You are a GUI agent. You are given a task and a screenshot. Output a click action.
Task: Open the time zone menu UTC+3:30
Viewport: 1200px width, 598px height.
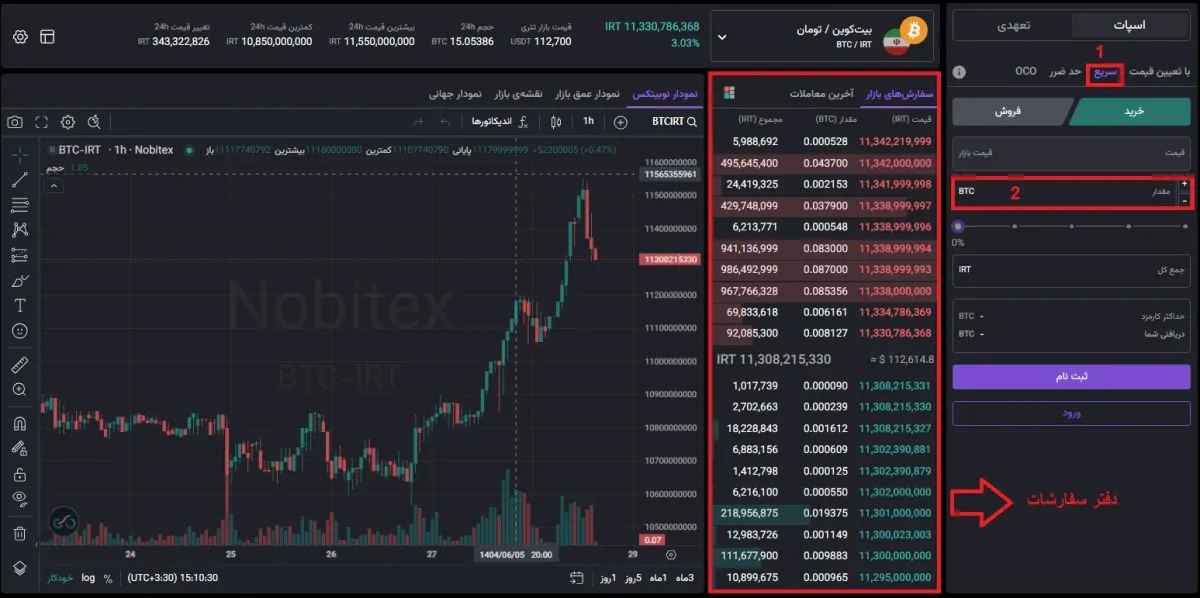[172, 578]
